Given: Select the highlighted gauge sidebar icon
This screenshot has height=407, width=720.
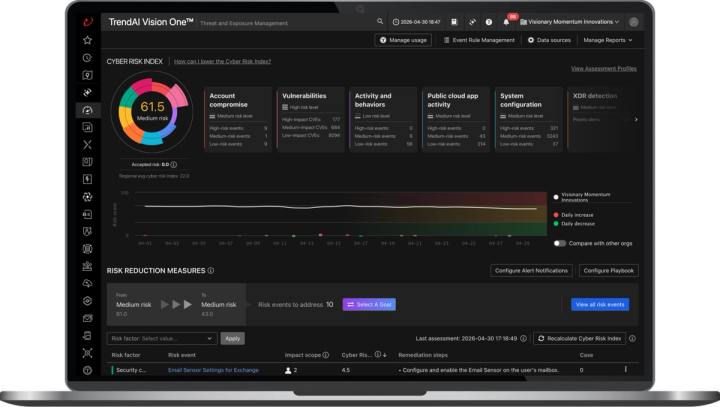Looking at the screenshot, I should pos(87,110).
